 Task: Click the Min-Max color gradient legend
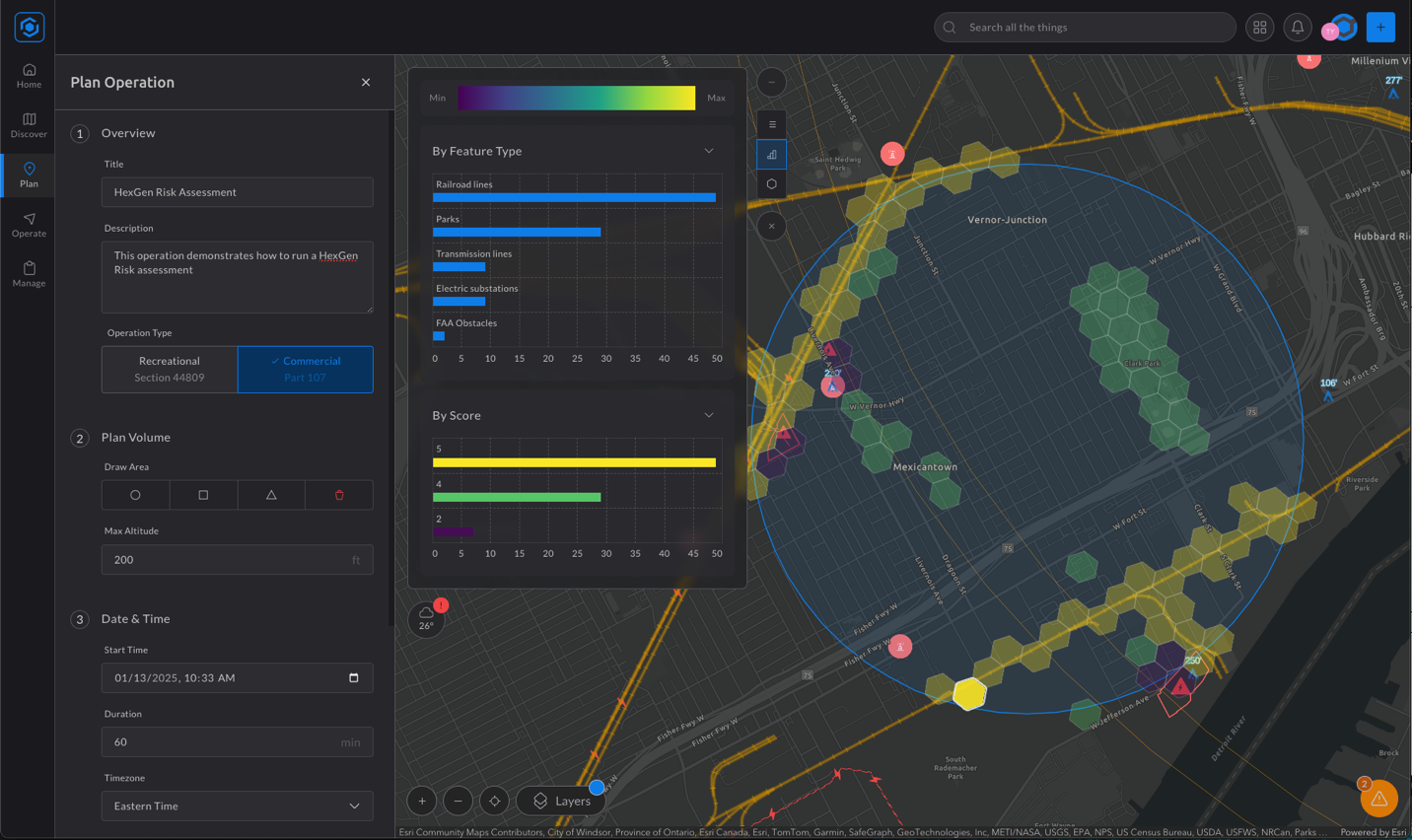pyautogui.click(x=576, y=98)
